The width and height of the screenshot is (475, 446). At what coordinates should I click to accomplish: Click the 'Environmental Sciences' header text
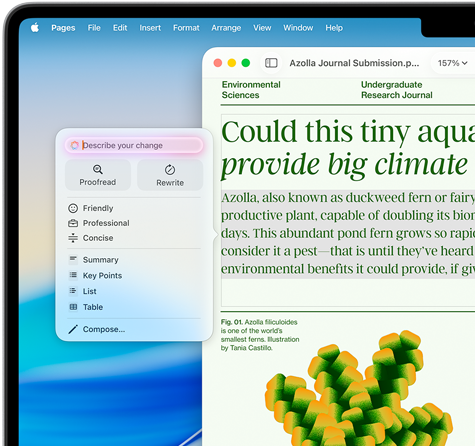(x=251, y=90)
